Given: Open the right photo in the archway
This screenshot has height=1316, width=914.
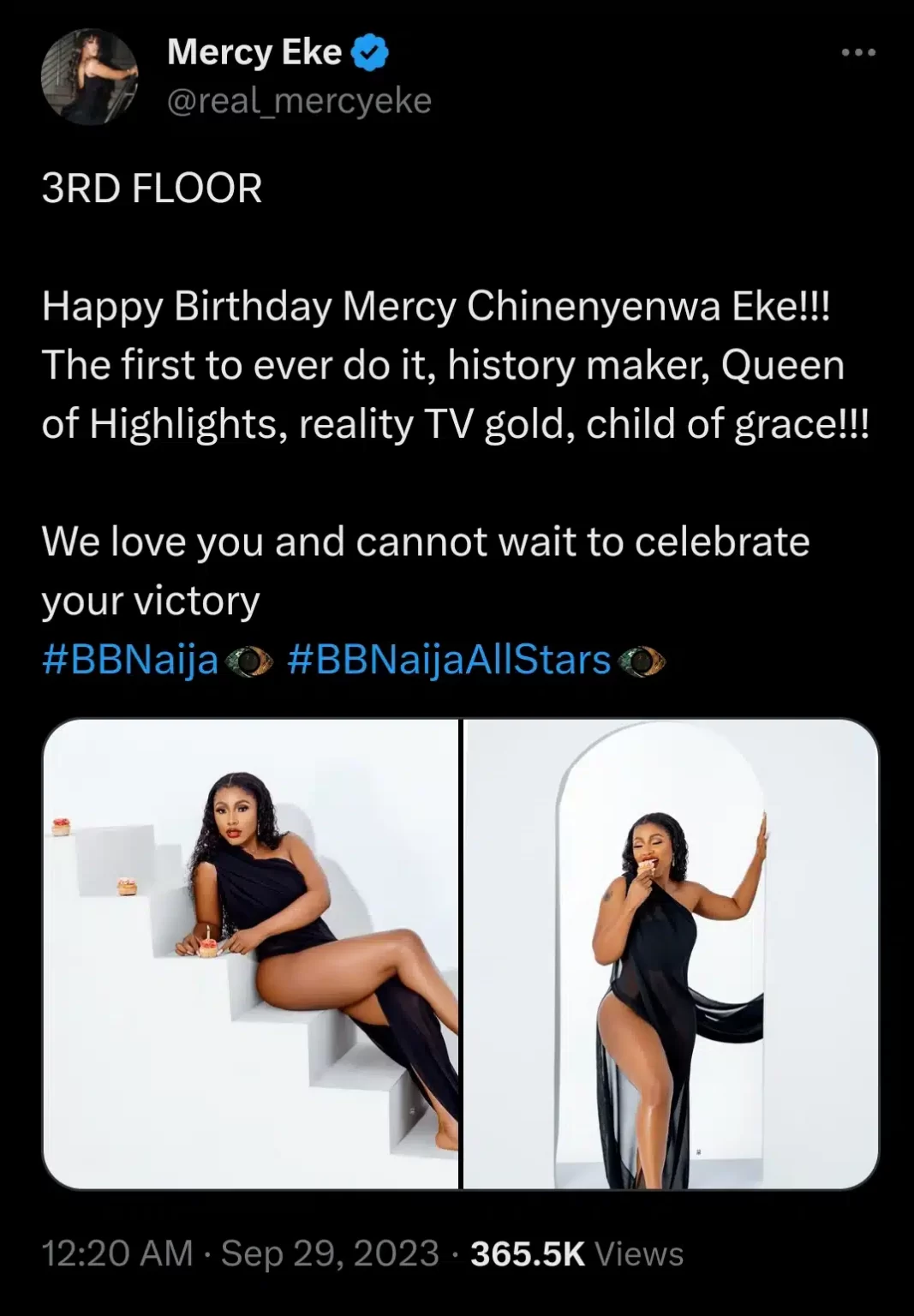Looking at the screenshot, I should [x=671, y=953].
